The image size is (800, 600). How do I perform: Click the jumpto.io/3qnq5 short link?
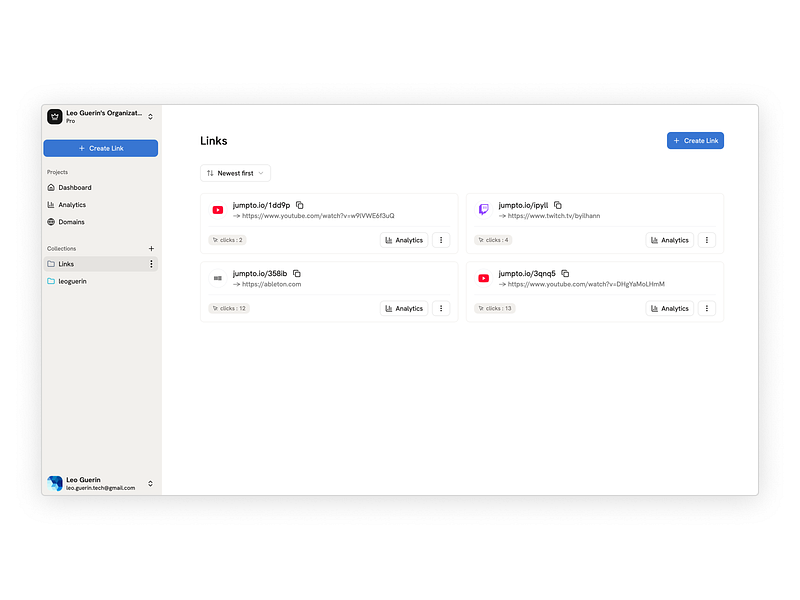[x=527, y=273]
